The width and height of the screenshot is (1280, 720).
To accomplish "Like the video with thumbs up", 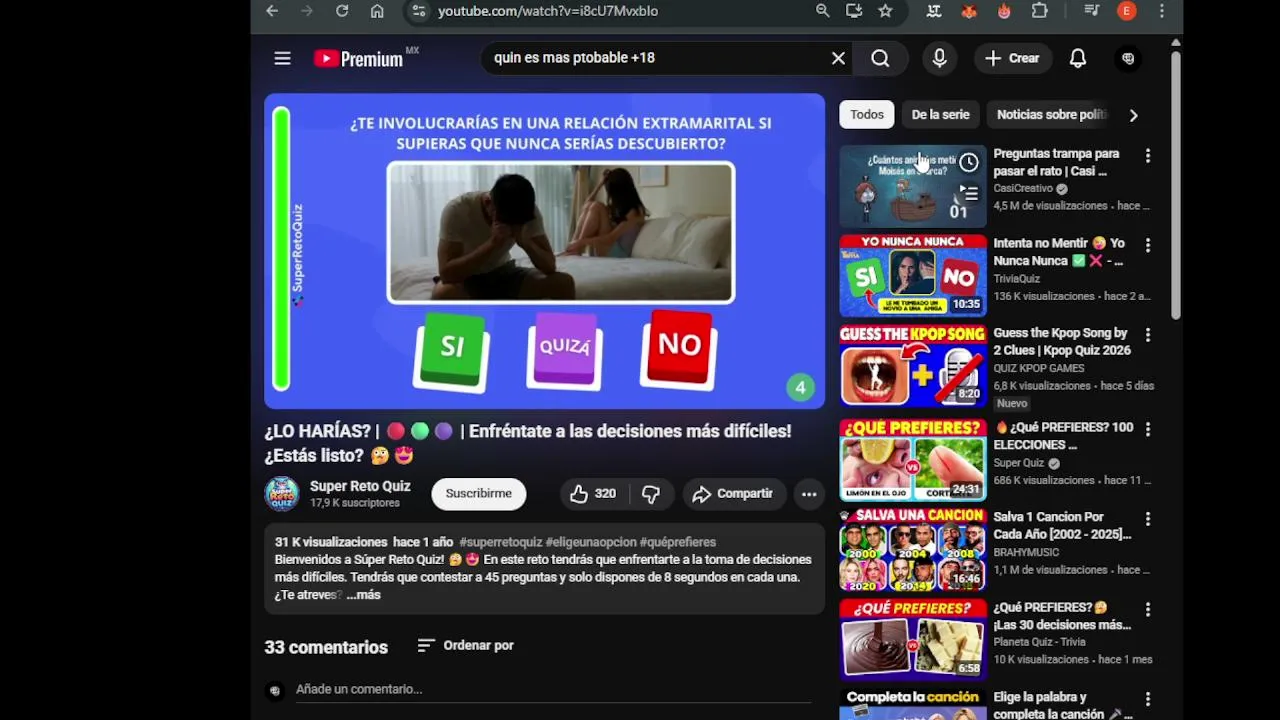I will [594, 493].
